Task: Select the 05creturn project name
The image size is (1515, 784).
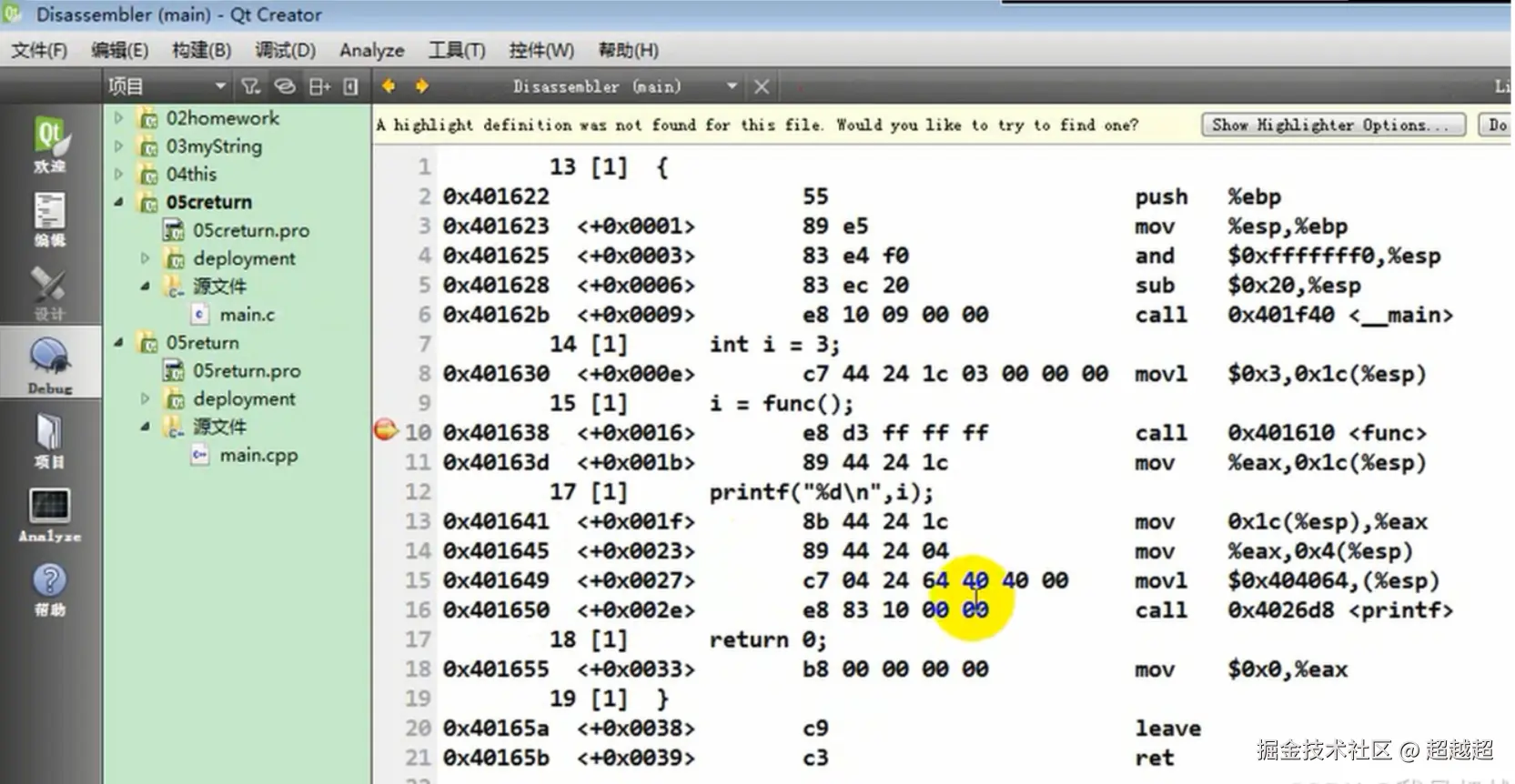Action: coord(208,202)
